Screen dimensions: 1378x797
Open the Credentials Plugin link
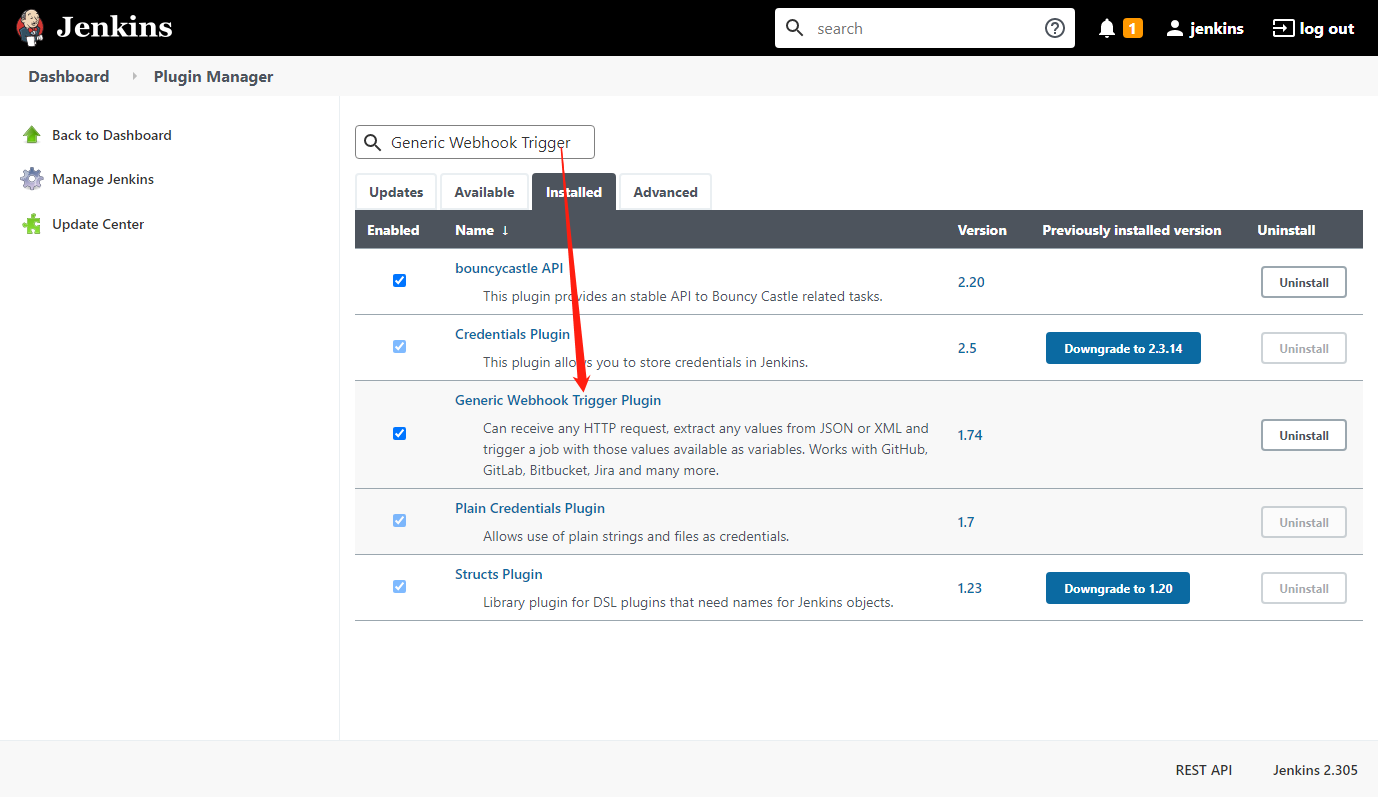click(512, 334)
